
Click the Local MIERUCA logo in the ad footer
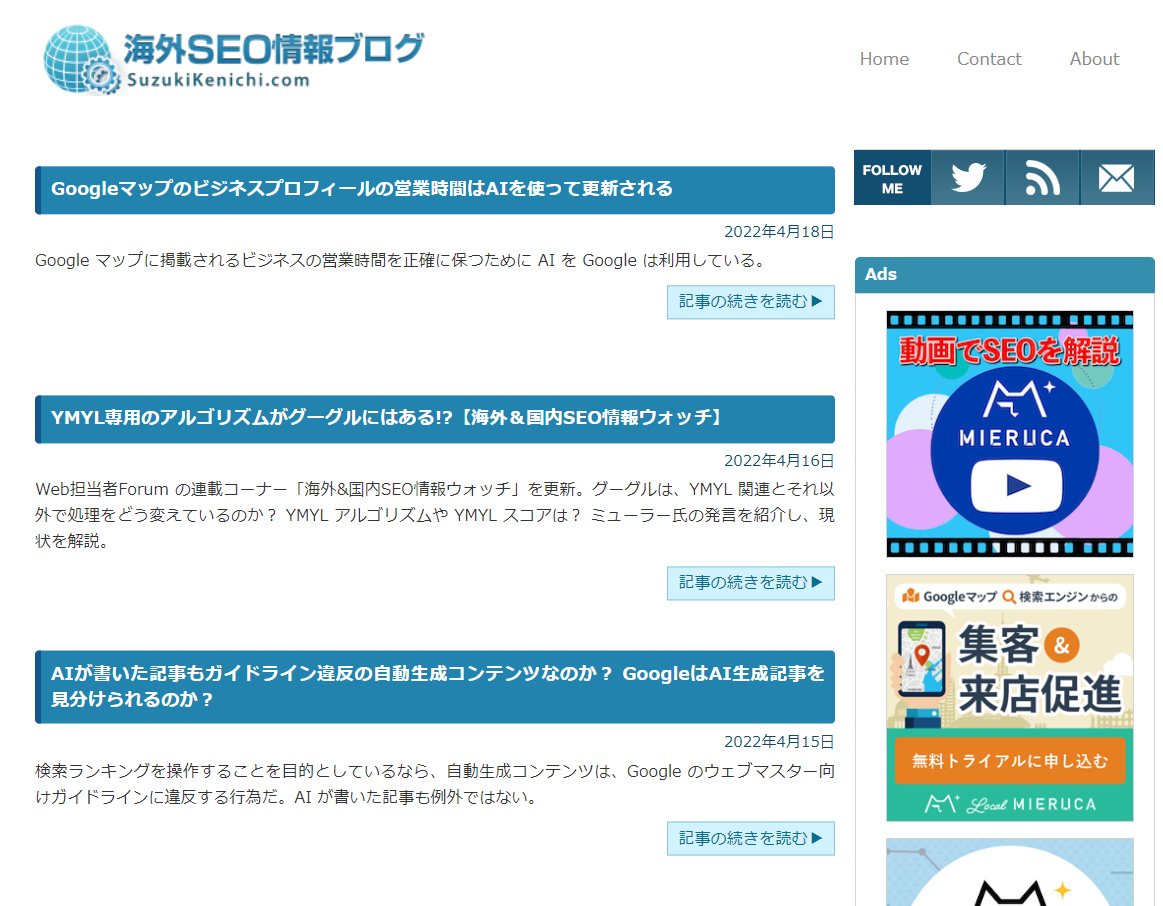[x=1010, y=804]
